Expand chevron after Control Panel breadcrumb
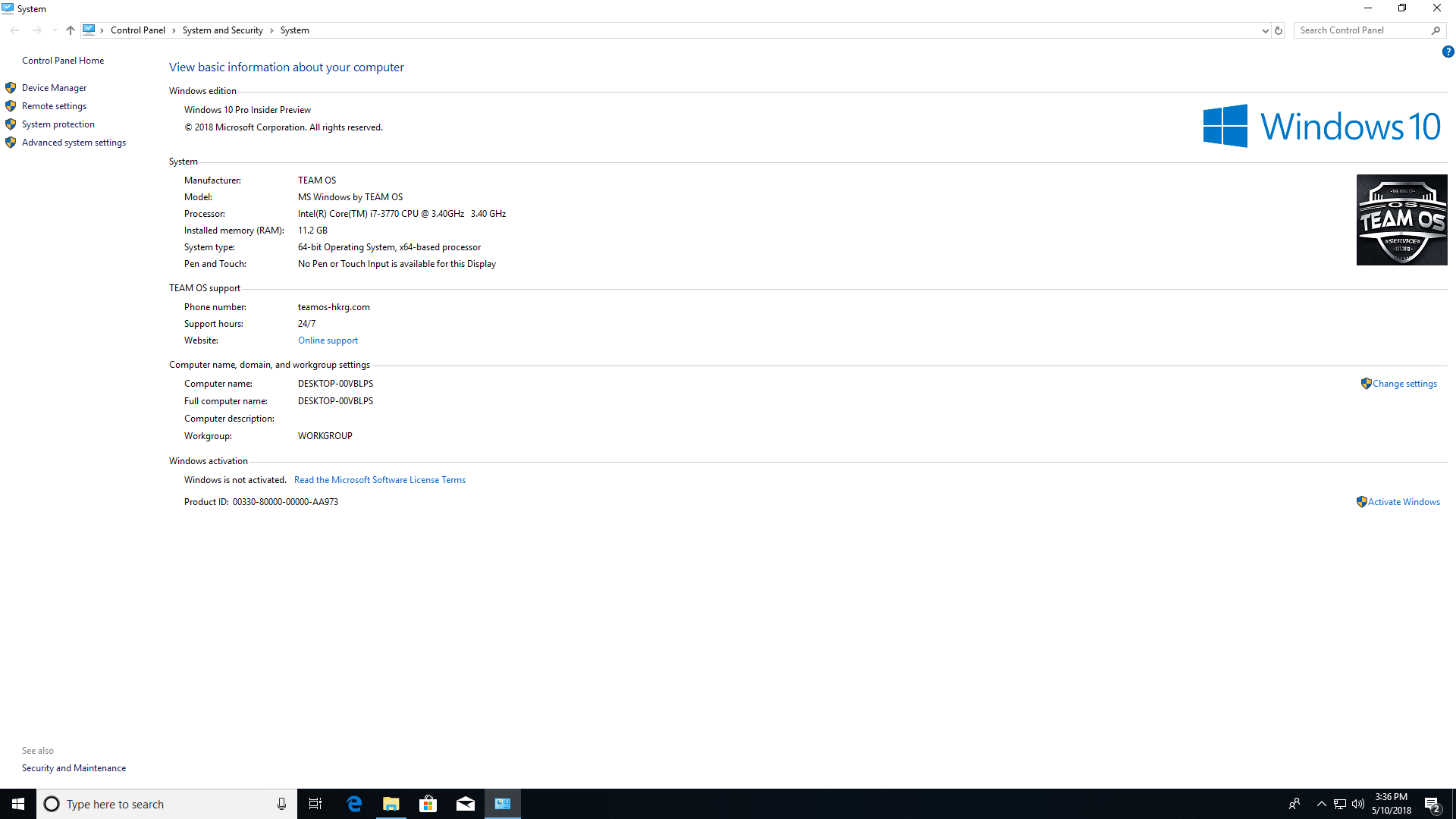Screen dimensions: 1456x819 coord(174,30)
